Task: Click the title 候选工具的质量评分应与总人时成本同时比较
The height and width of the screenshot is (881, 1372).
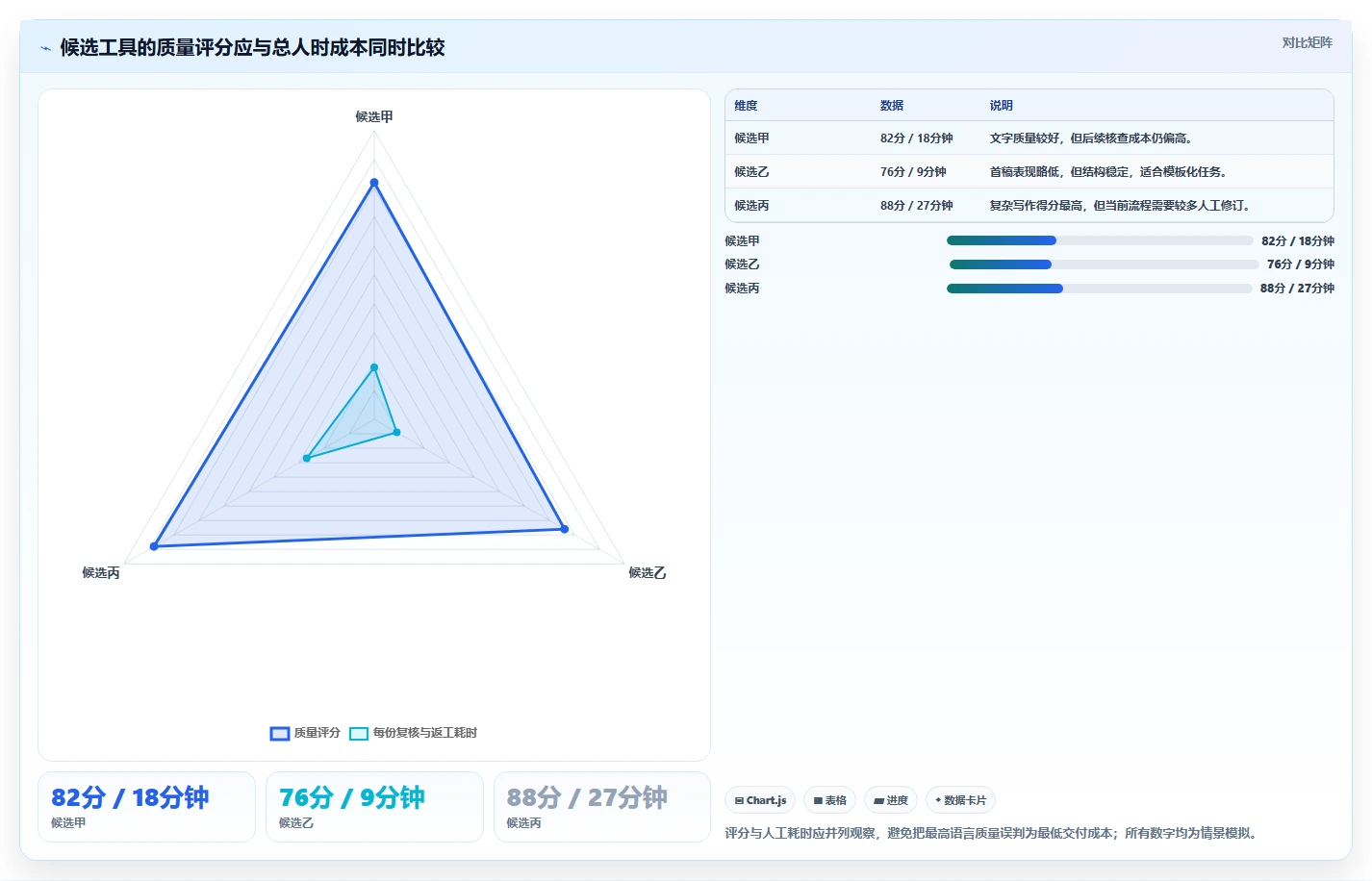Action: click(252, 48)
